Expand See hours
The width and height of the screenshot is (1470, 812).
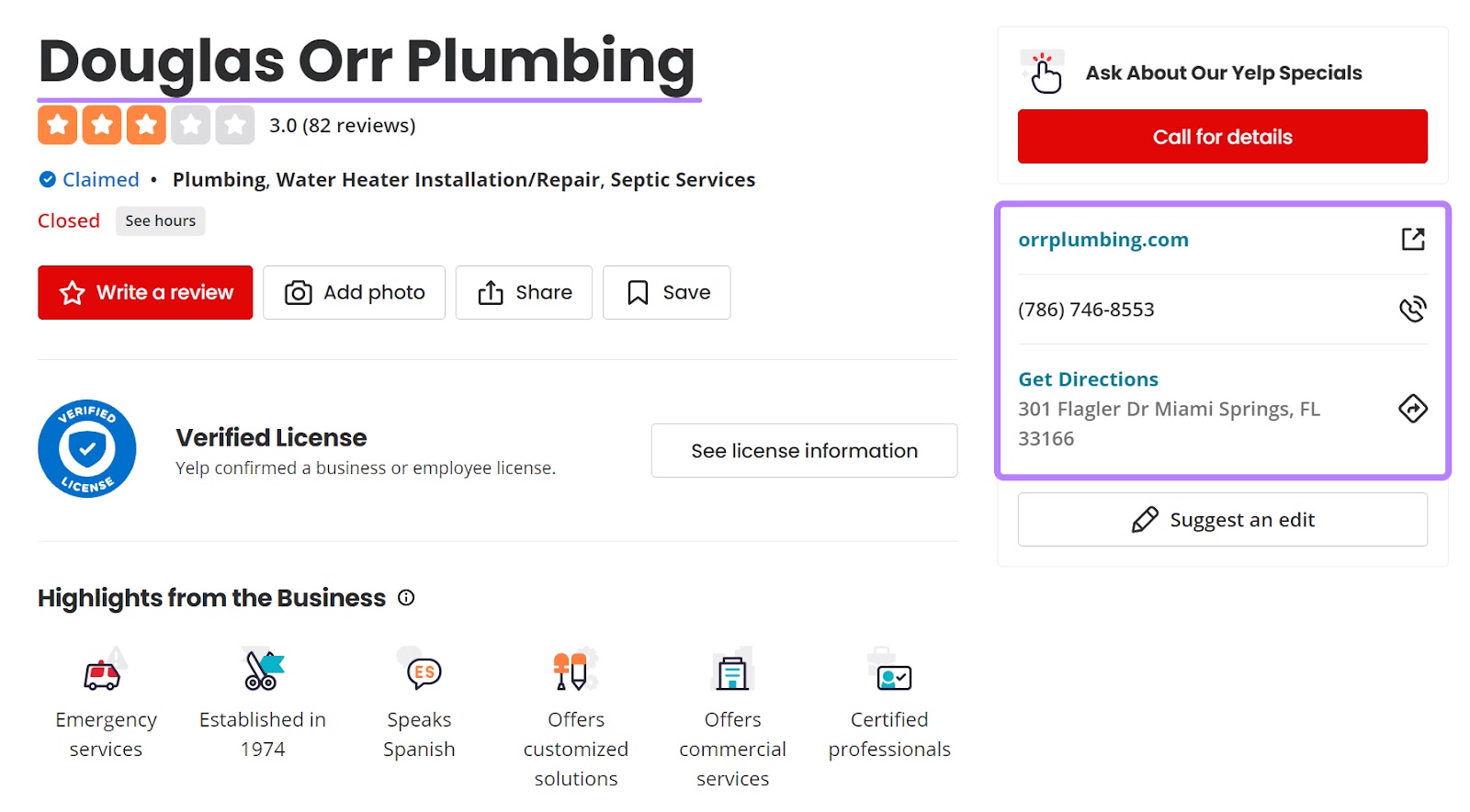point(160,220)
